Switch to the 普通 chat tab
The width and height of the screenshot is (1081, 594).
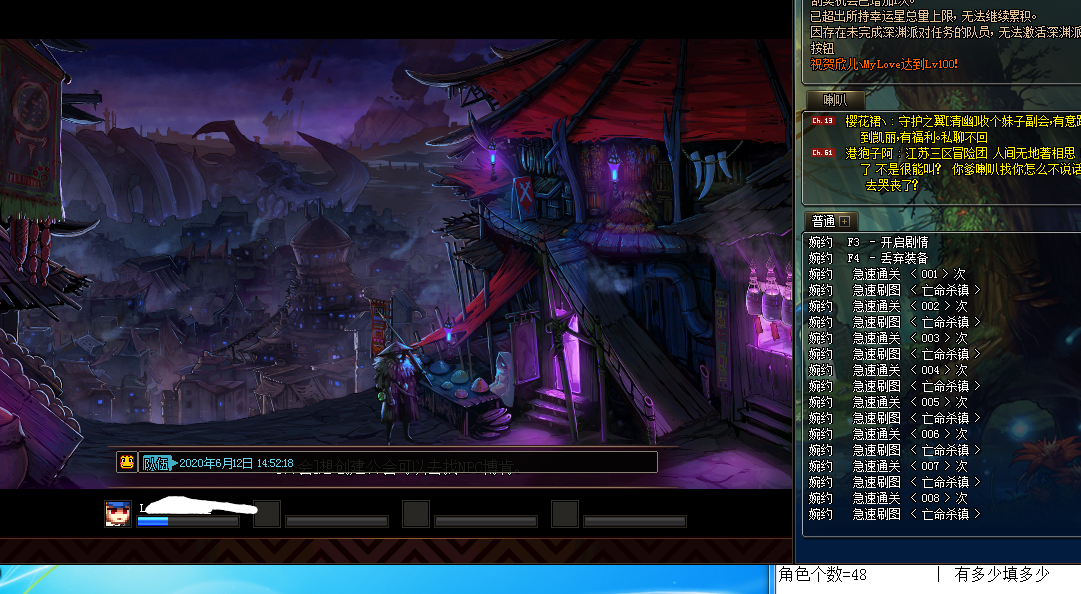pos(823,221)
